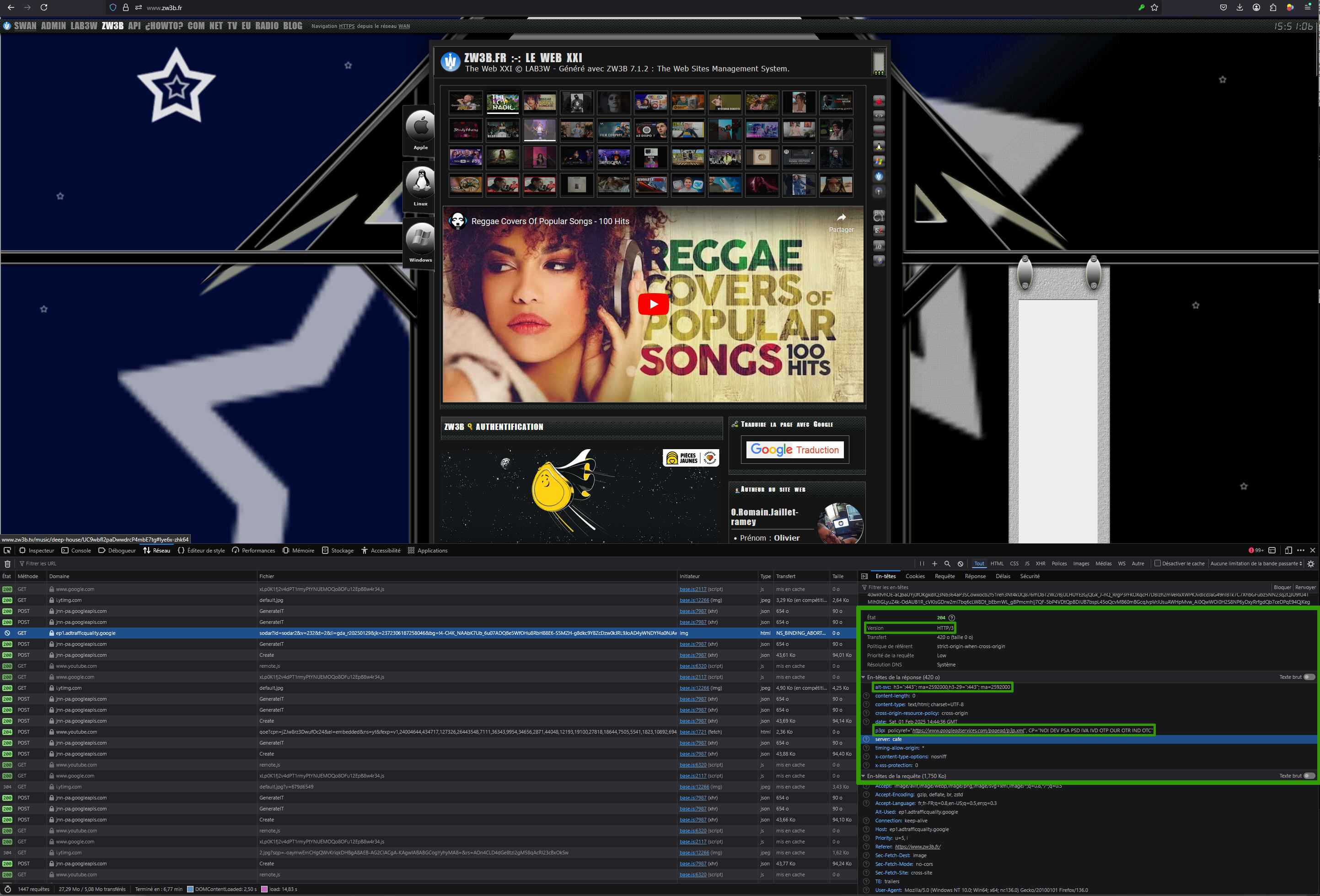Open the googleadservices p3p.xml policy link
The image size is (1320, 896).
click(968, 731)
